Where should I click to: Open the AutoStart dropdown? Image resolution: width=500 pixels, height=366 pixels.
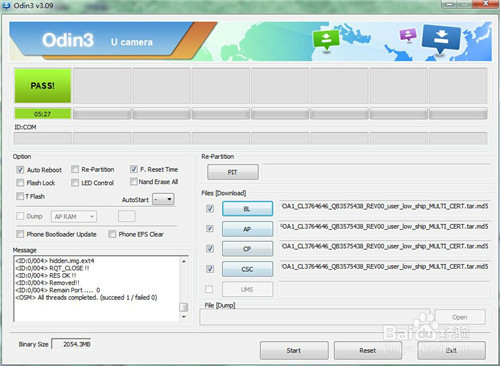click(163, 199)
